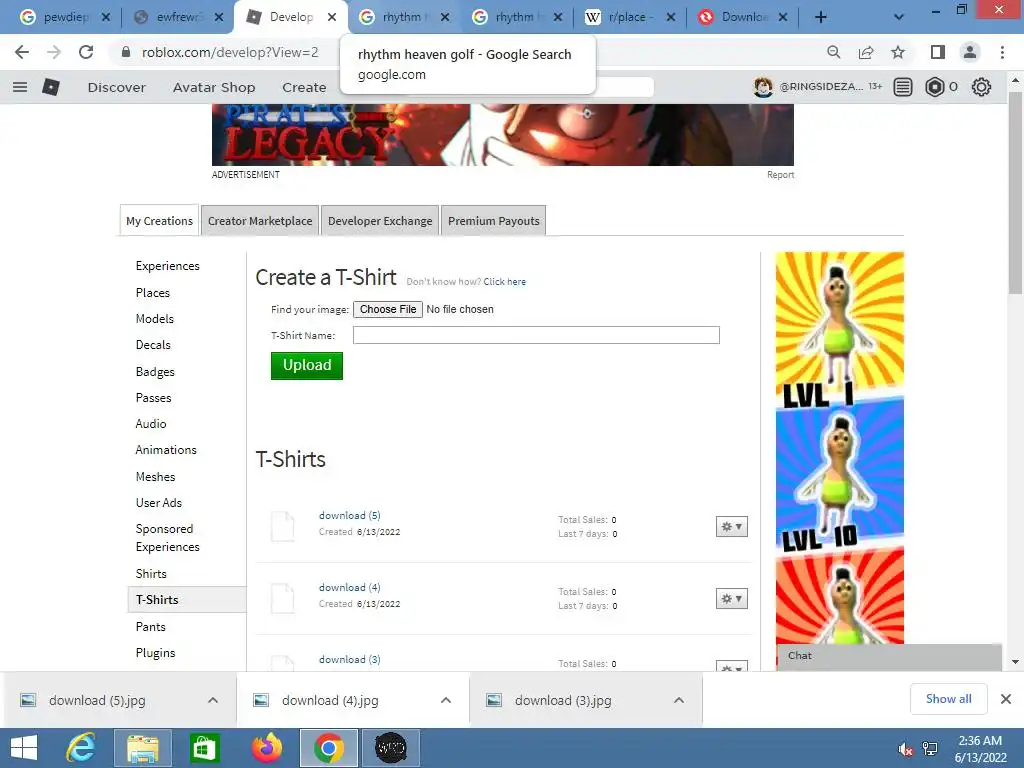Open the Chat bar
This screenshot has width=1024, height=768.
tap(889, 656)
